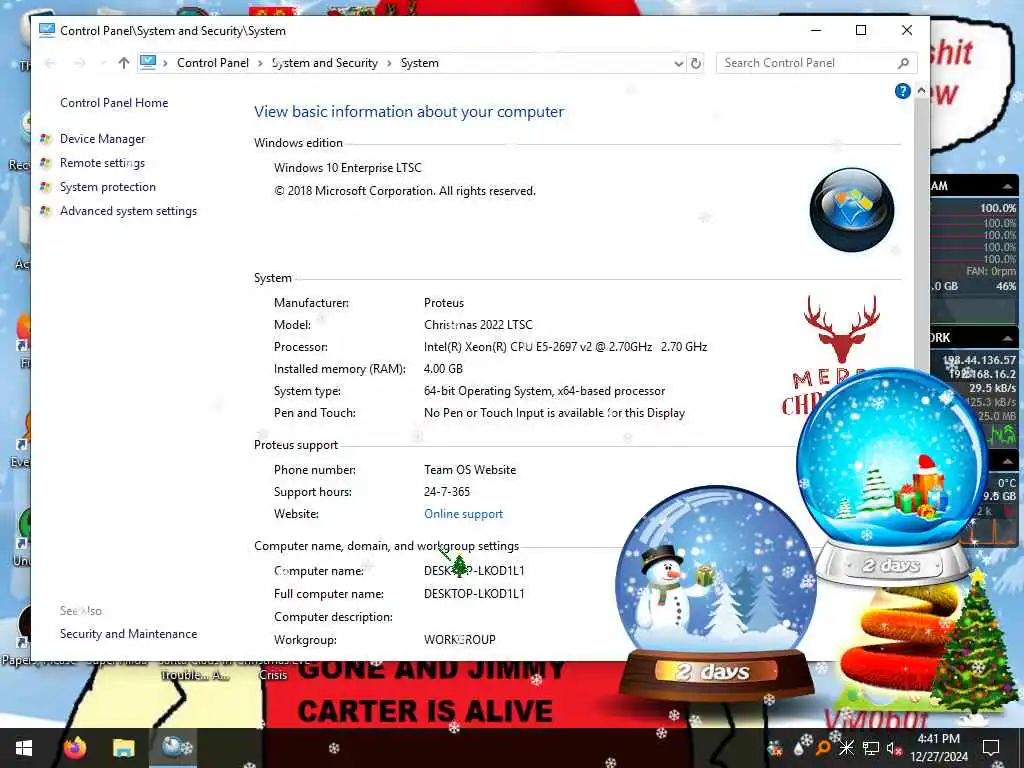Image resolution: width=1024 pixels, height=768 pixels.
Task: Open Remote settings
Action: click(103, 163)
